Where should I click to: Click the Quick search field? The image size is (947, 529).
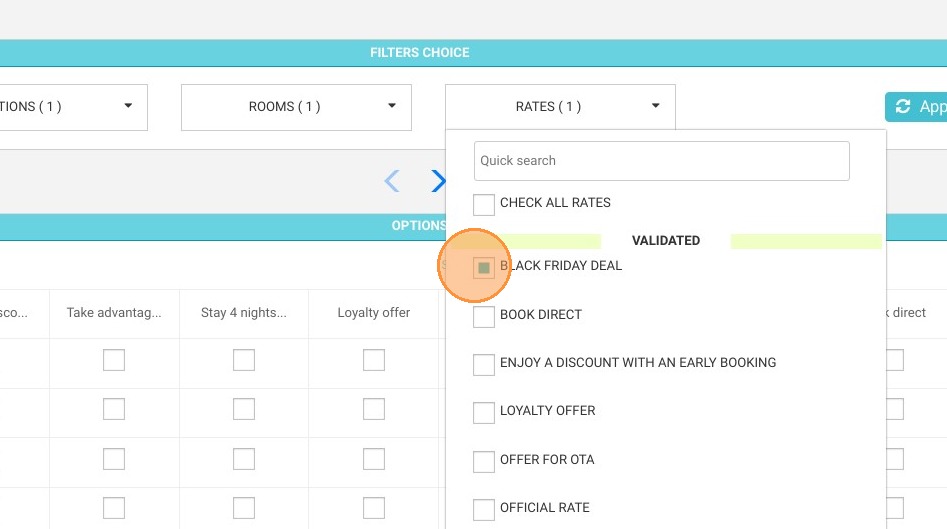point(661,161)
